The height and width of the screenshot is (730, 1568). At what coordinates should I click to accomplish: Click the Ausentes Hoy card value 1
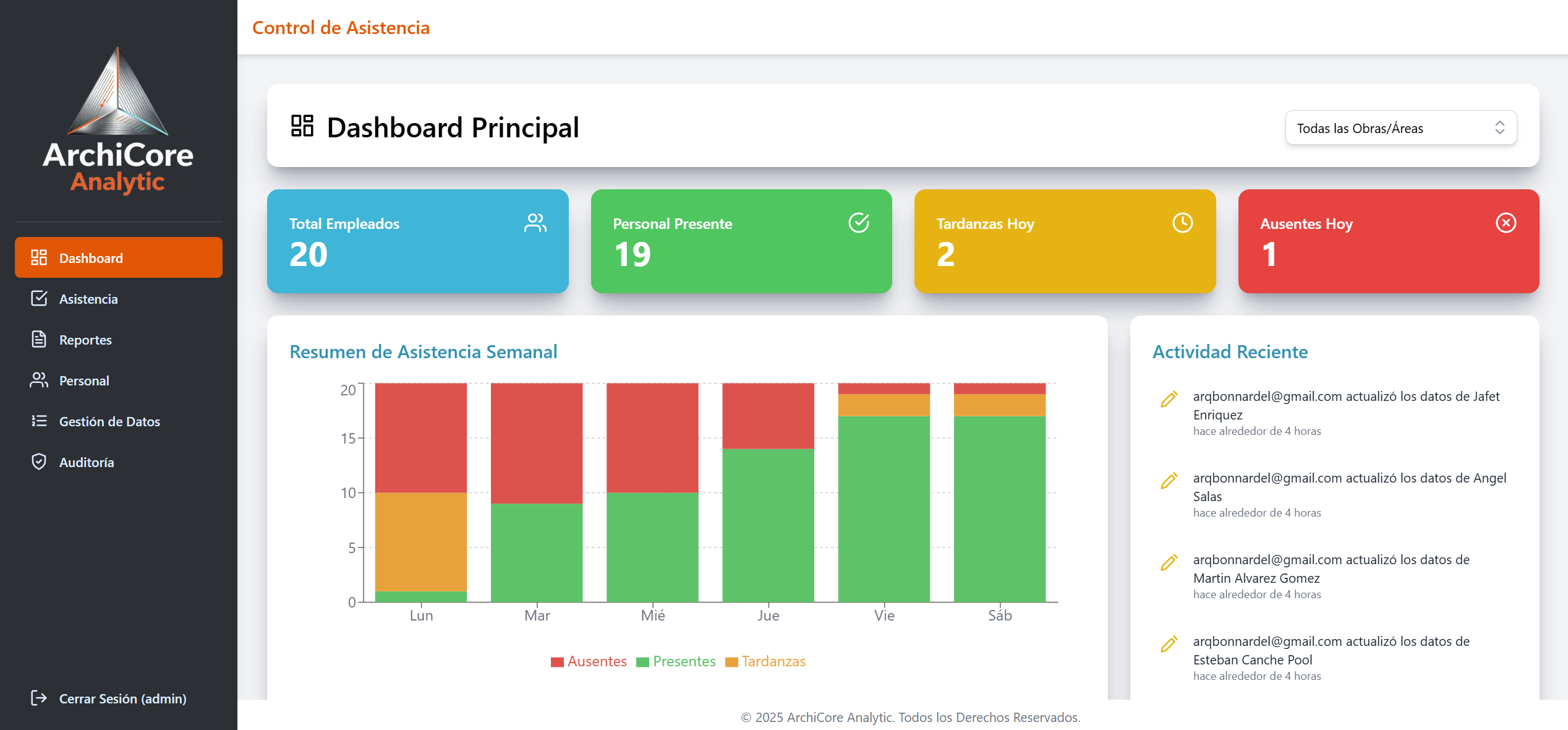(x=1269, y=254)
